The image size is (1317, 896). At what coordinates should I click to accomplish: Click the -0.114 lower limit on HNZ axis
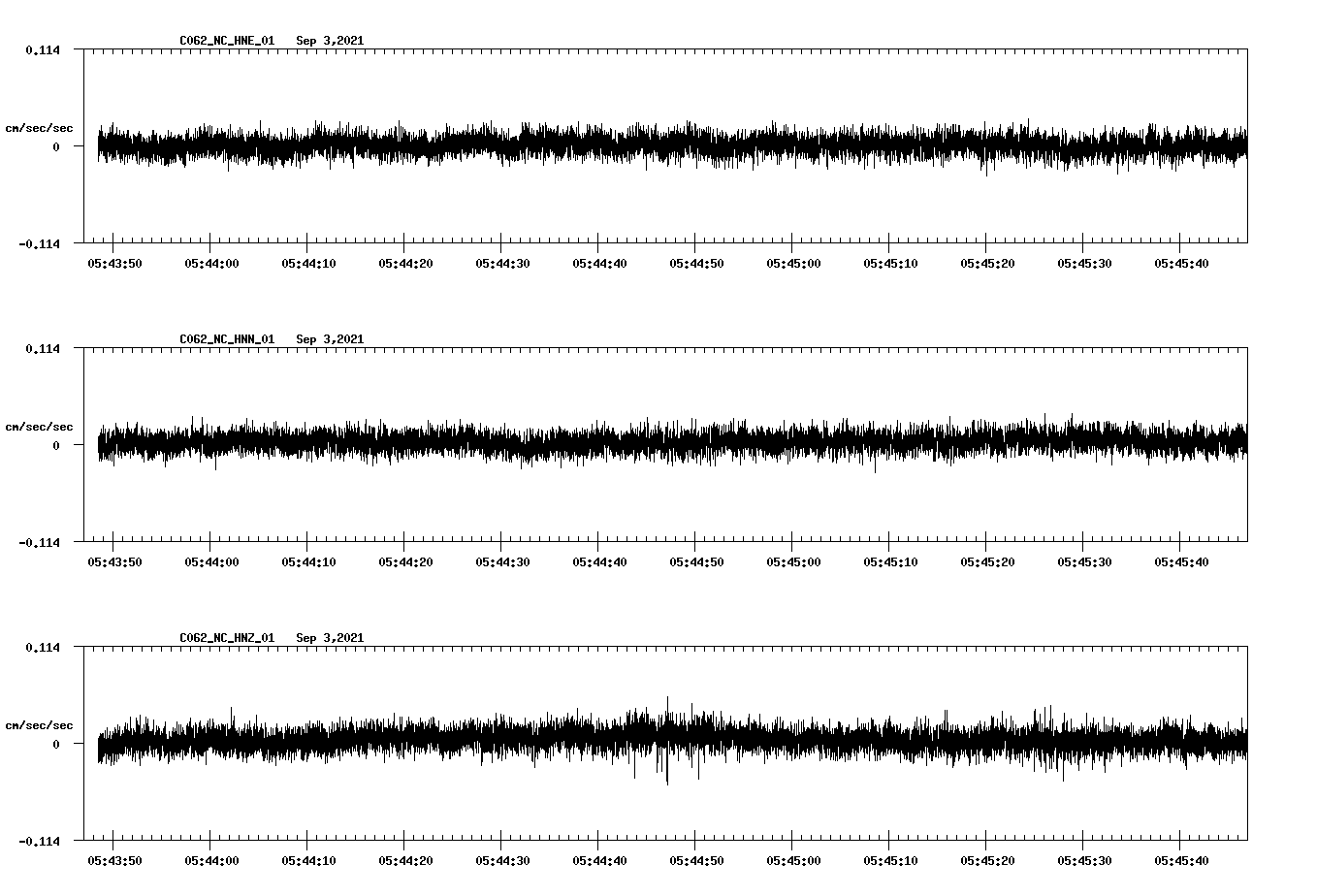(x=39, y=841)
